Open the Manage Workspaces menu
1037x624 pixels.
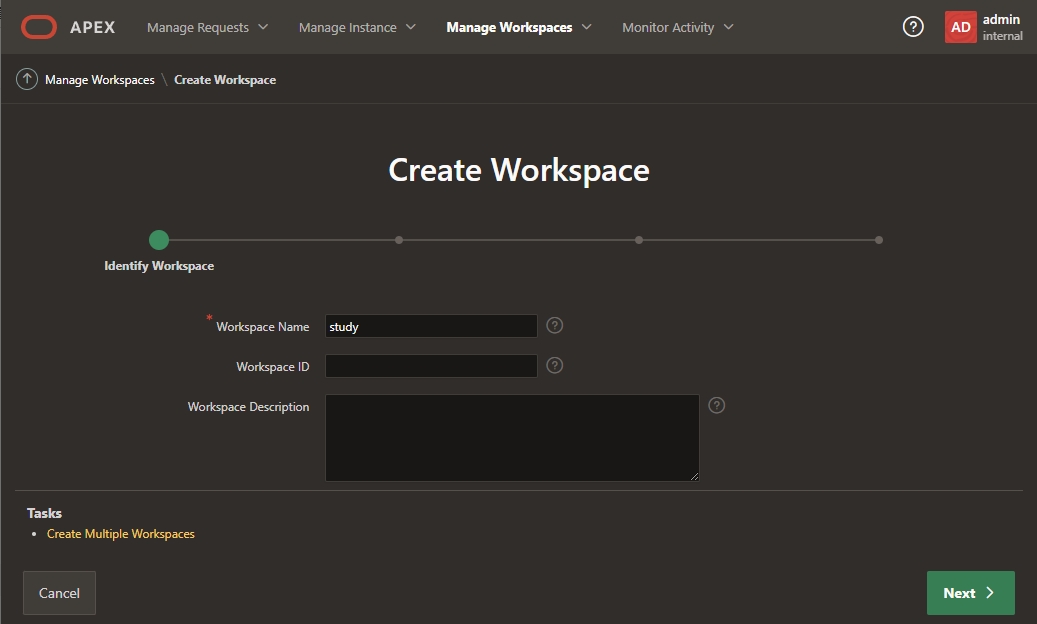click(x=518, y=27)
